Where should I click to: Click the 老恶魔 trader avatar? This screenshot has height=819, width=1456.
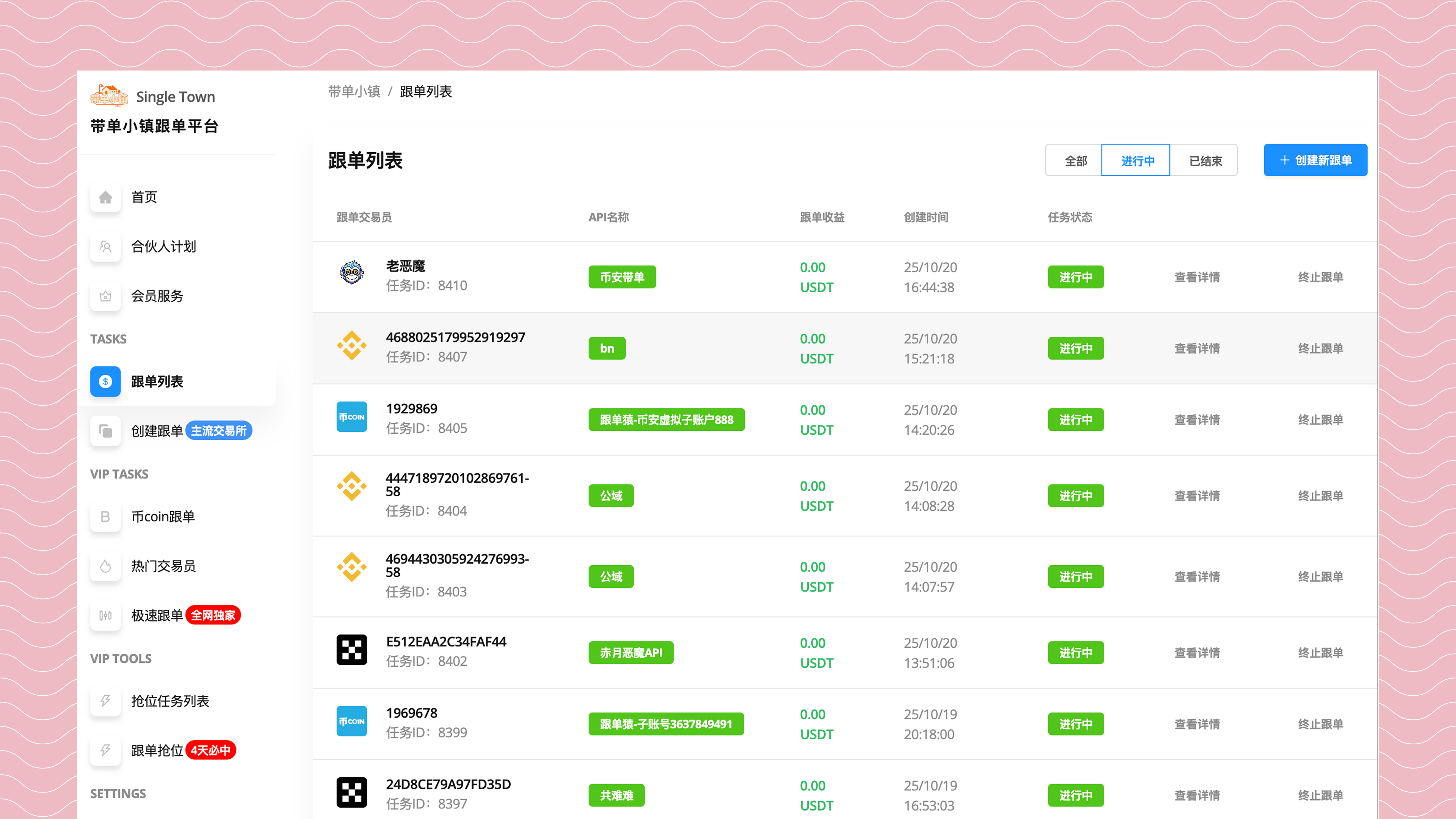coord(351,273)
